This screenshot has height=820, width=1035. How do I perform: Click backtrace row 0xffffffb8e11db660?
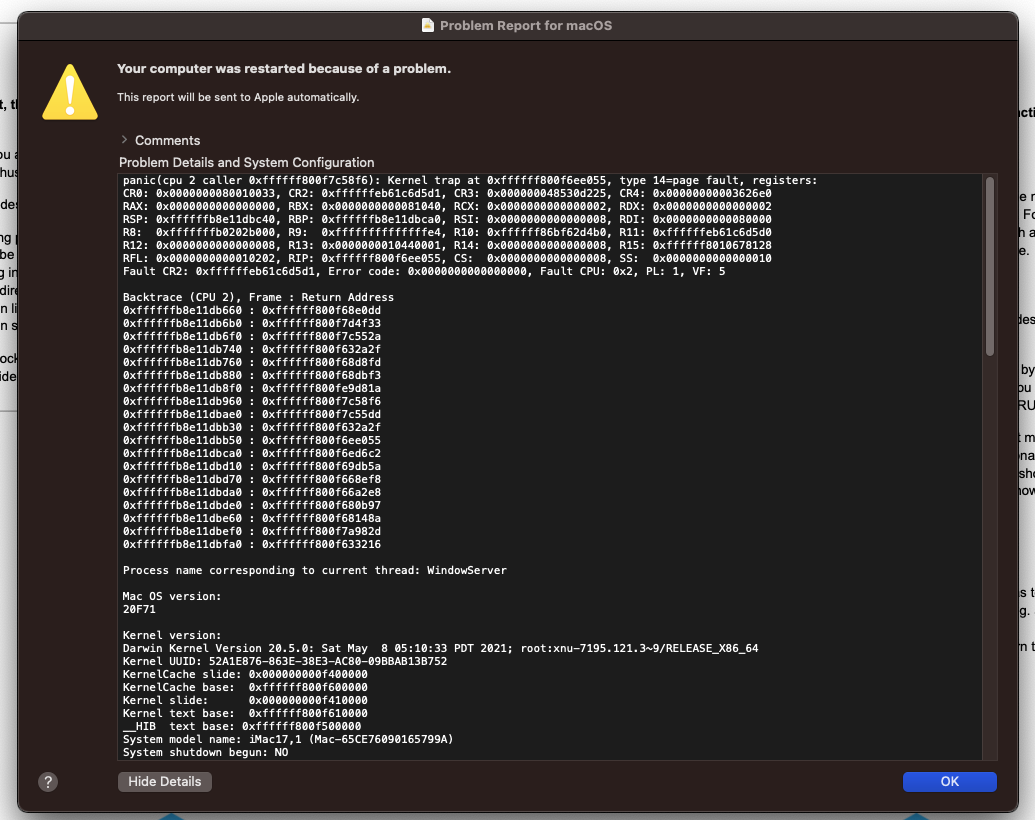(251, 310)
